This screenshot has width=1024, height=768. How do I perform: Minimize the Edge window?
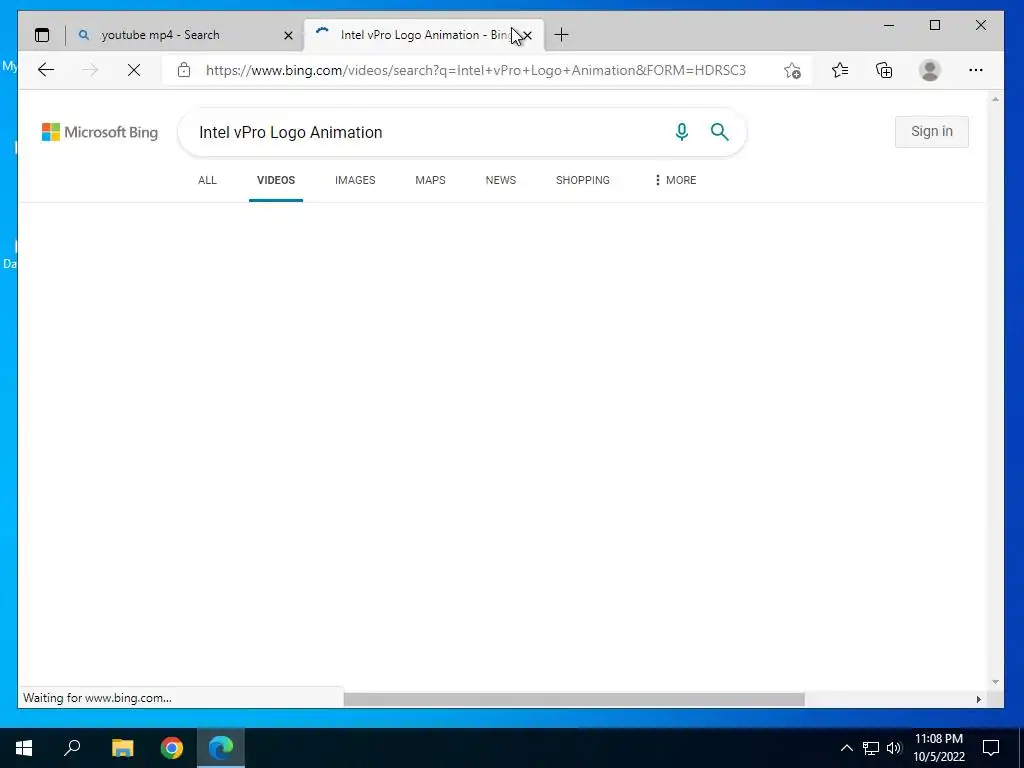pos(889,25)
